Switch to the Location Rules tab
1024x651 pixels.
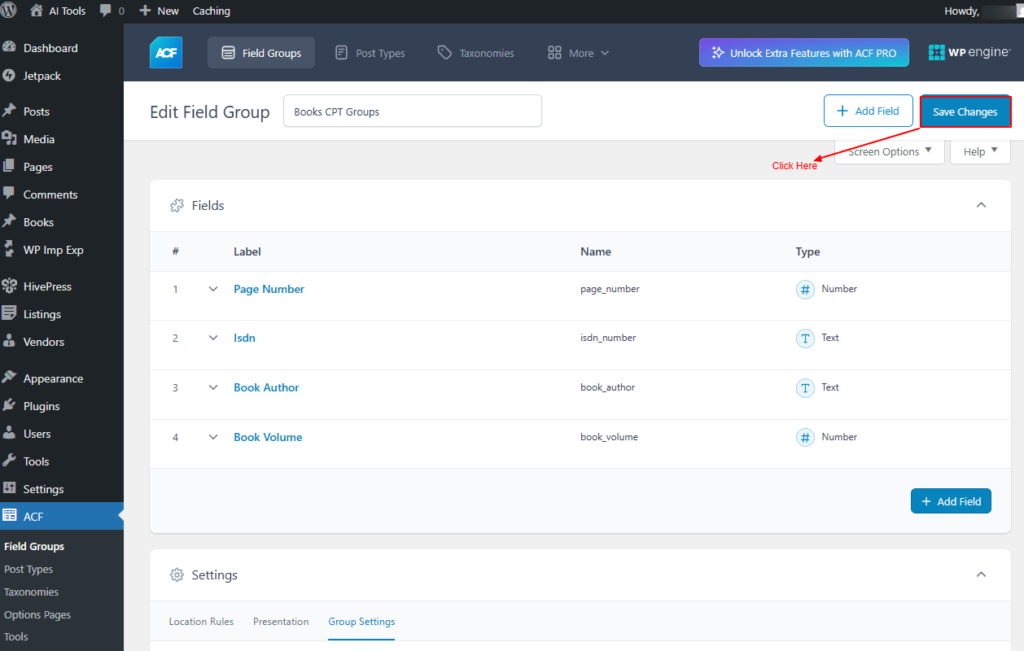point(201,621)
